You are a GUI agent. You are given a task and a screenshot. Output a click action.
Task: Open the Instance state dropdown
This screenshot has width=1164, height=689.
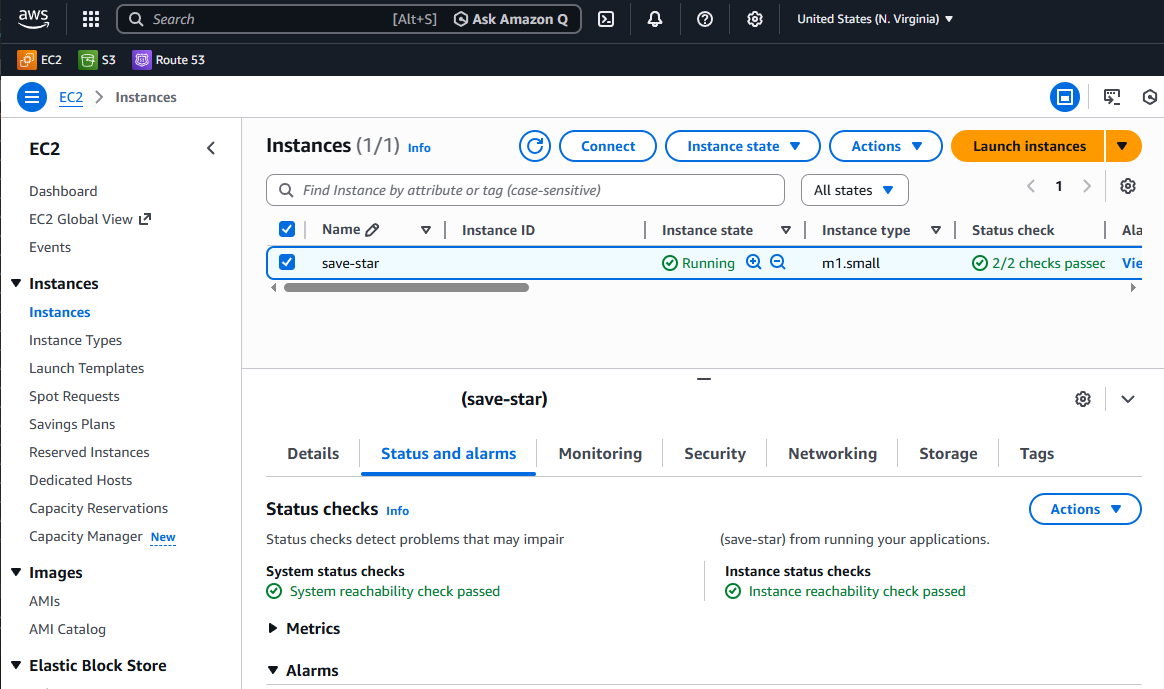click(x=743, y=146)
